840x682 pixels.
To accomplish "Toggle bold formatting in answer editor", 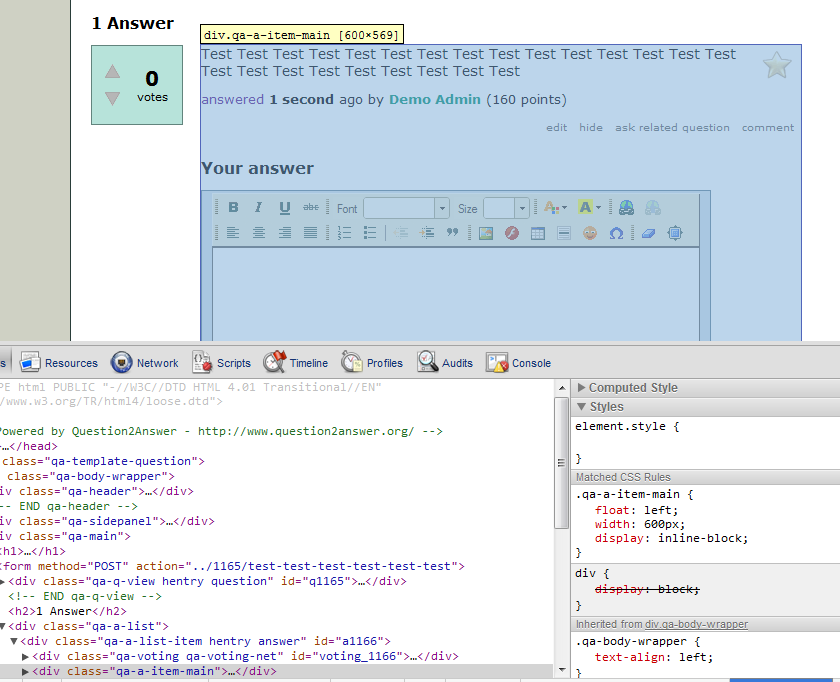I will (233, 208).
